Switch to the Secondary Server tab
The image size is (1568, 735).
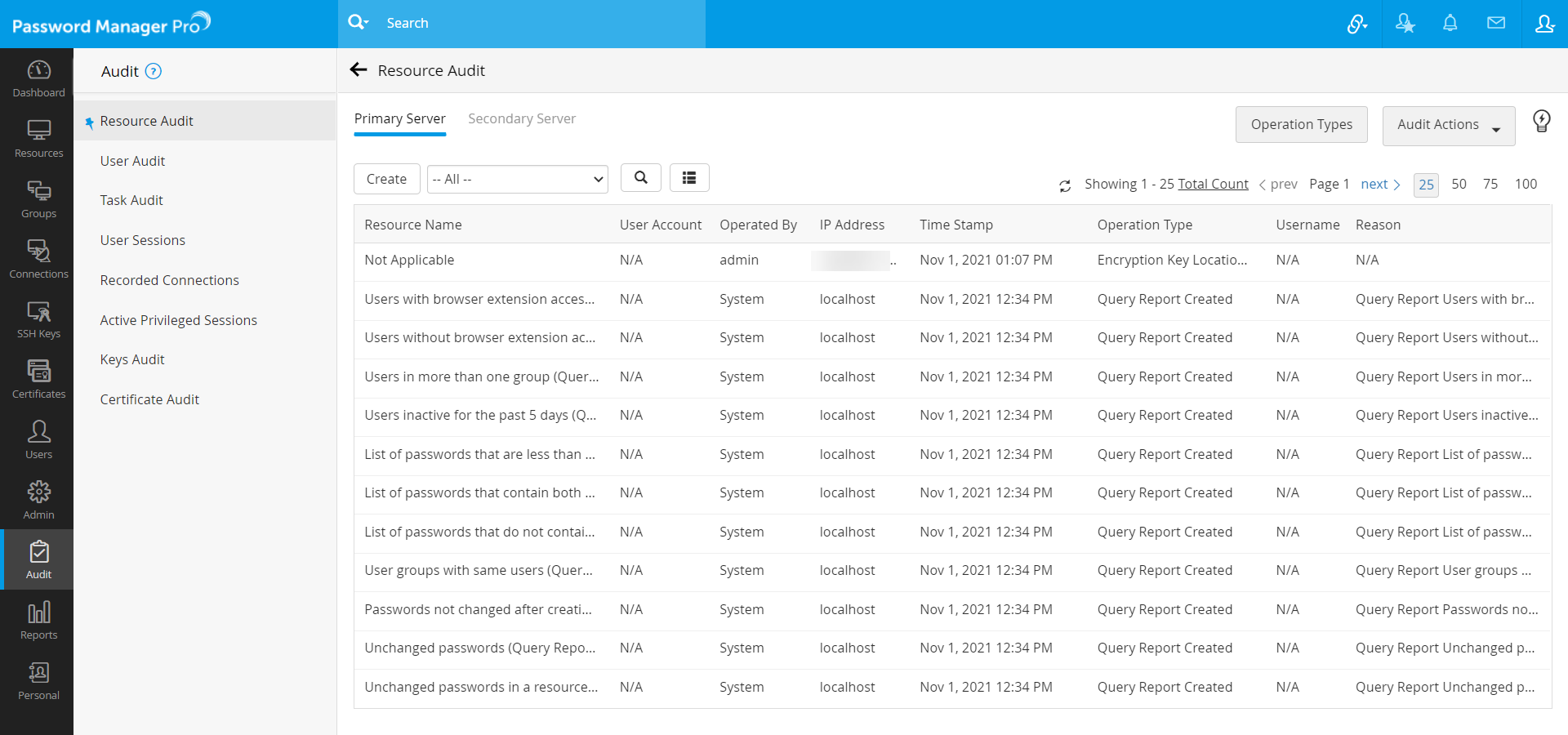522,119
